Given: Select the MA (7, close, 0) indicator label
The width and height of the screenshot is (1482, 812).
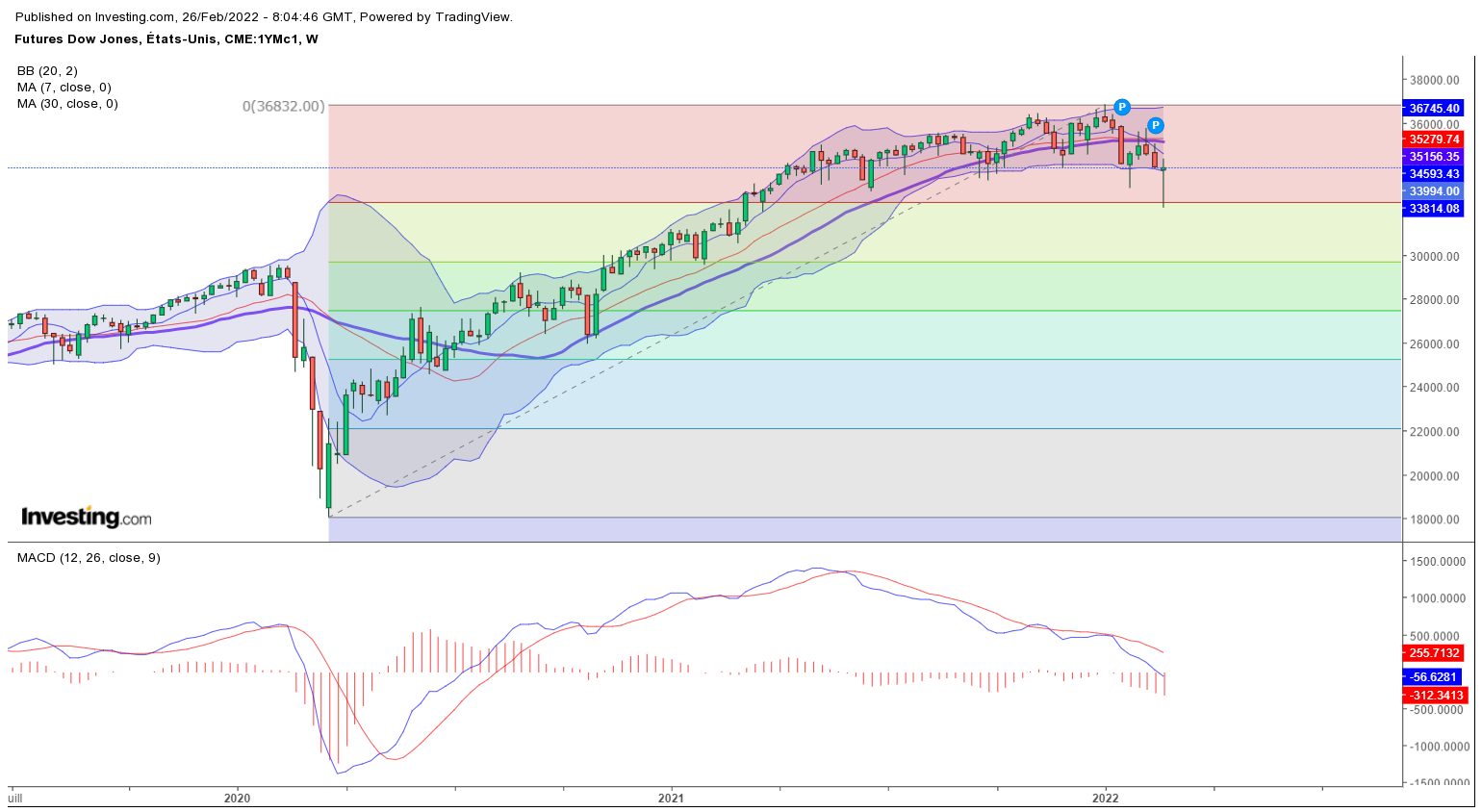Looking at the screenshot, I should [x=64, y=88].
